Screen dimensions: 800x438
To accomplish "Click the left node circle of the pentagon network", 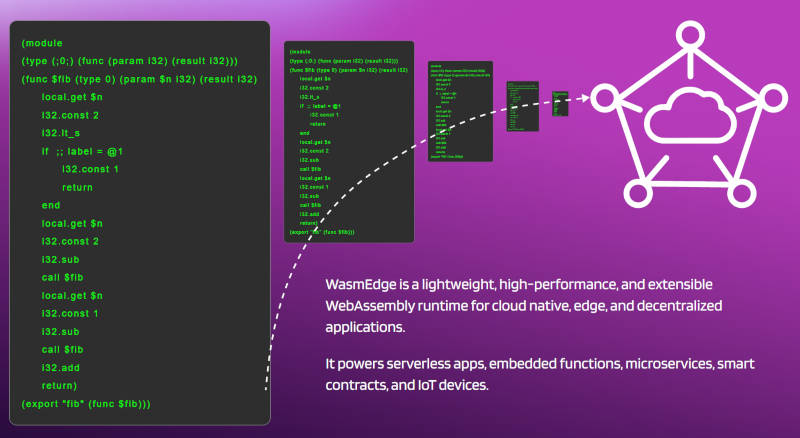I will click(x=606, y=98).
